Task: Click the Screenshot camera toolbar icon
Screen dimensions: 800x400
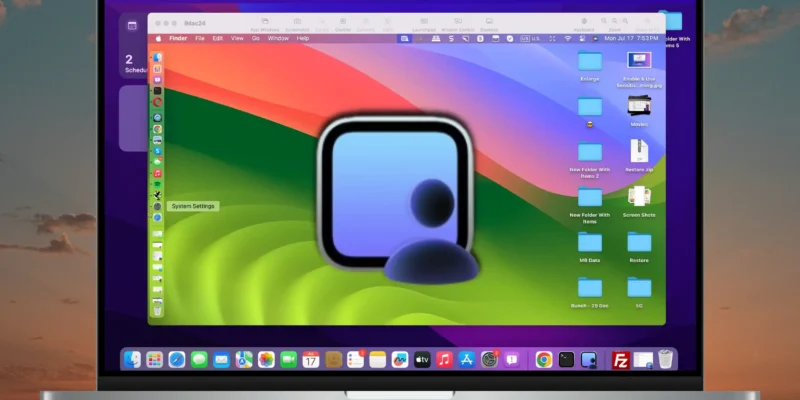Action: point(297,21)
